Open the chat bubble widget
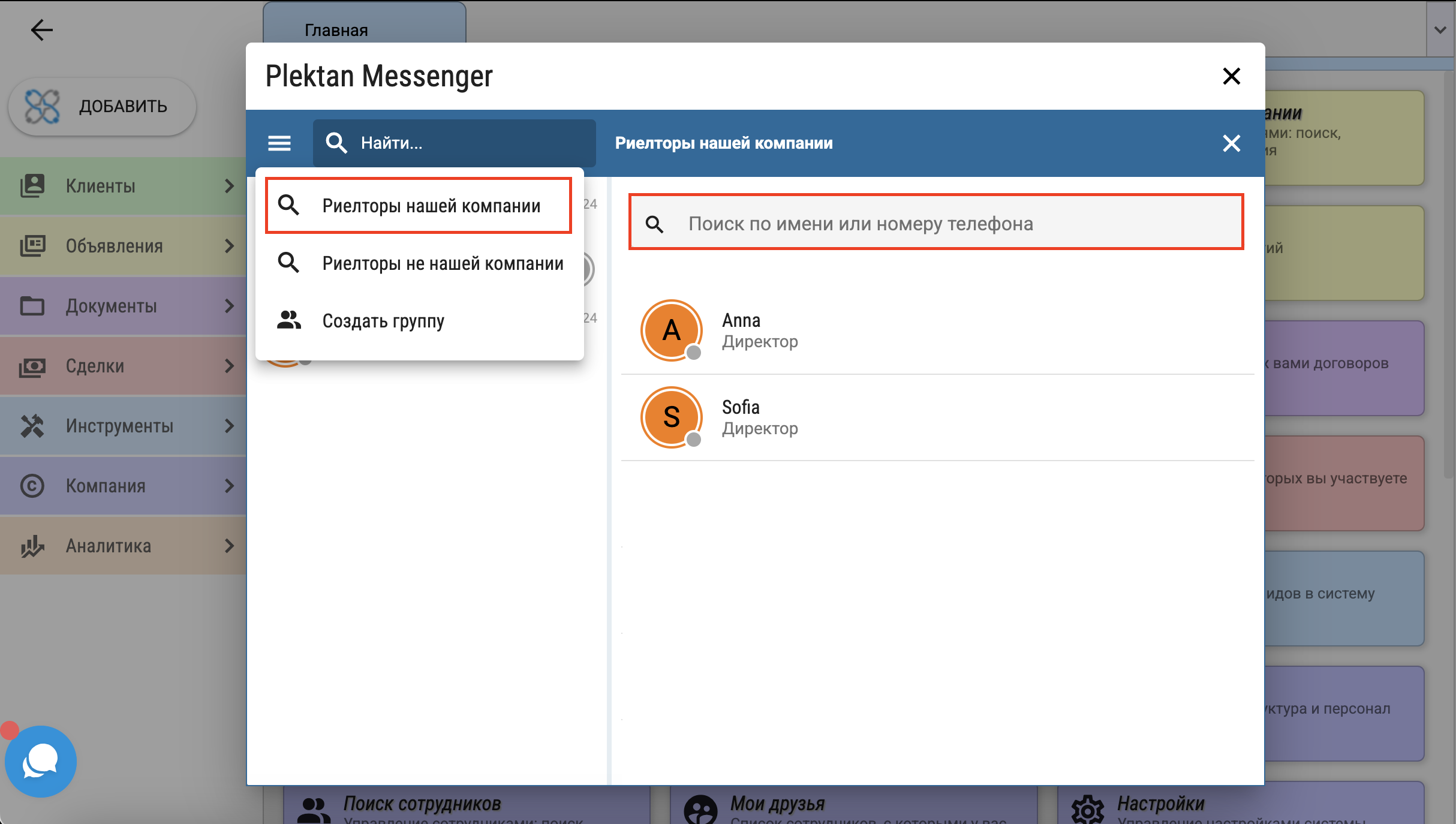1456x824 pixels. click(x=41, y=761)
